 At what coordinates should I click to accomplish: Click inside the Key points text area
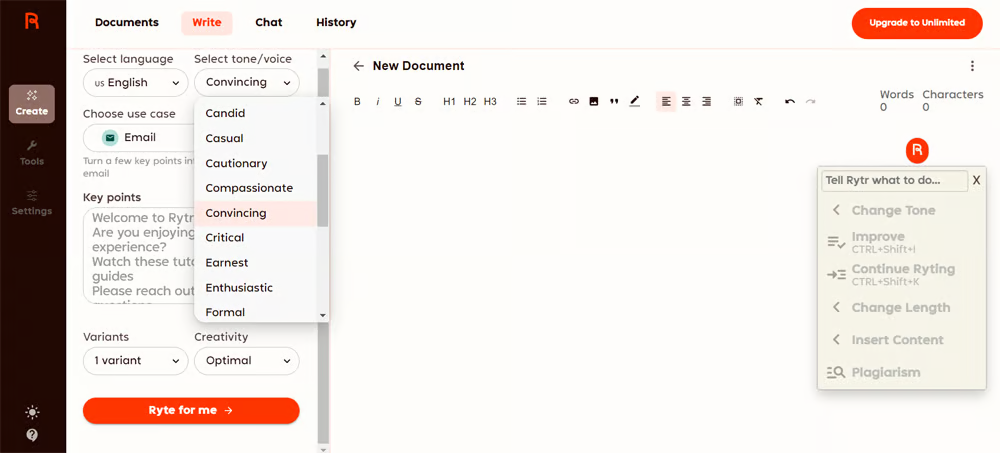pos(138,255)
